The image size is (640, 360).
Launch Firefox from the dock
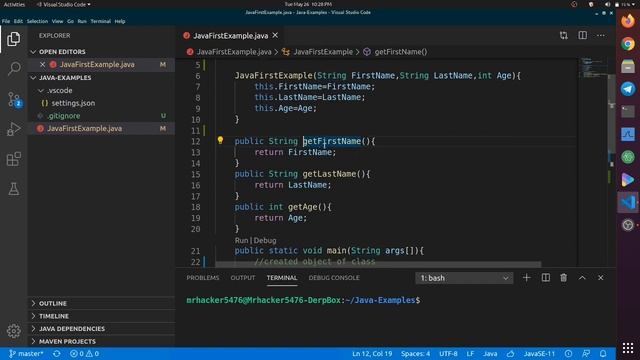628,20
